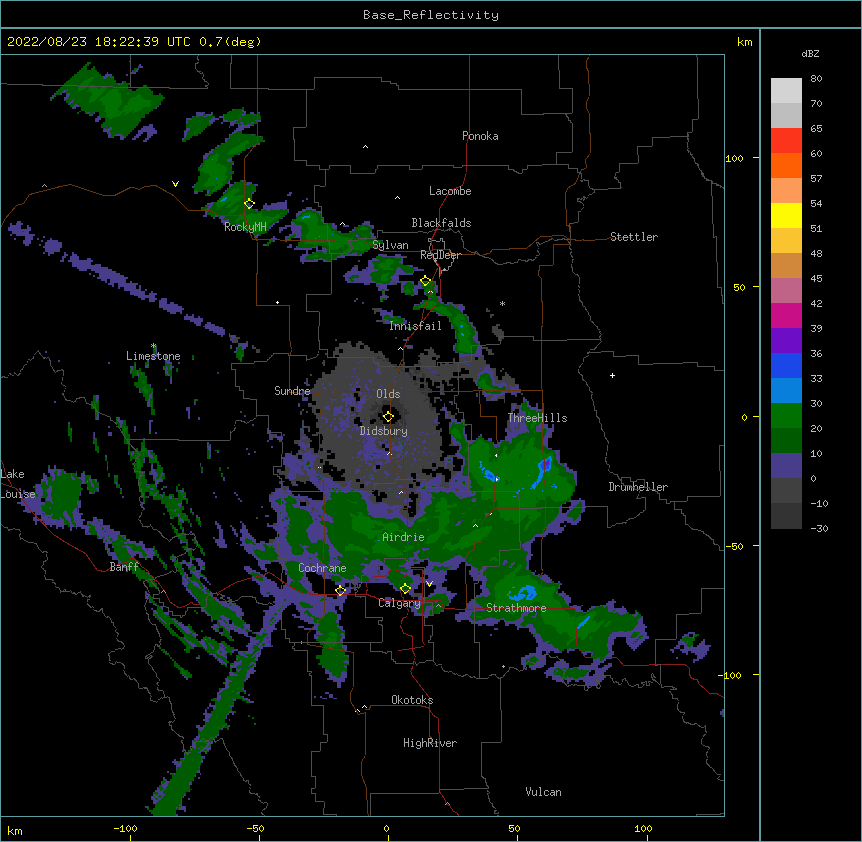Click the yellow diamond marker above the Calgary label
The height and width of the screenshot is (842, 862).
405,589
